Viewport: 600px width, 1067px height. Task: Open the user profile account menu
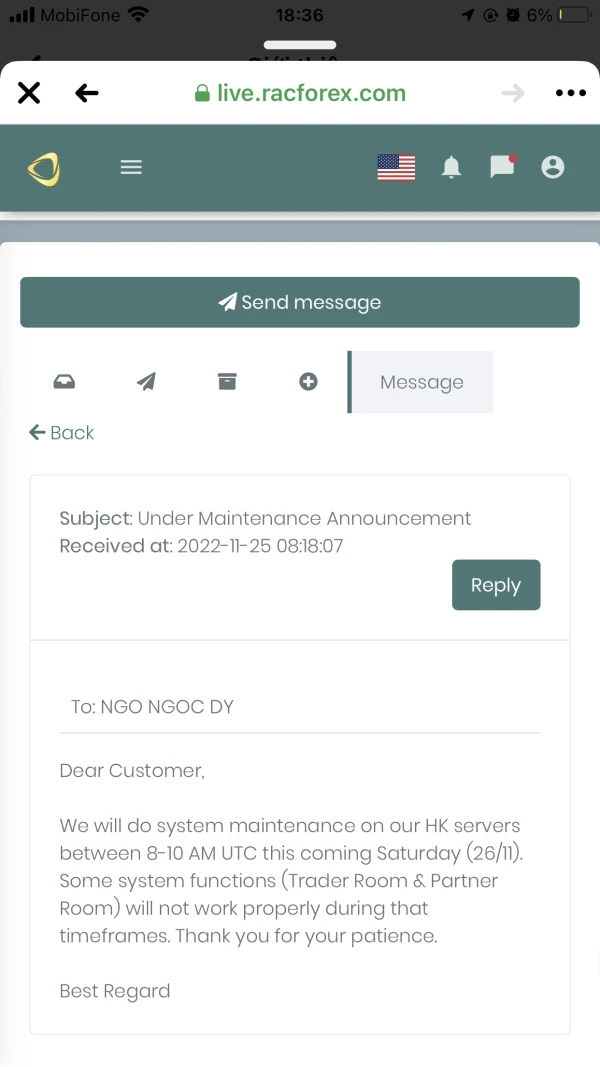coord(552,168)
